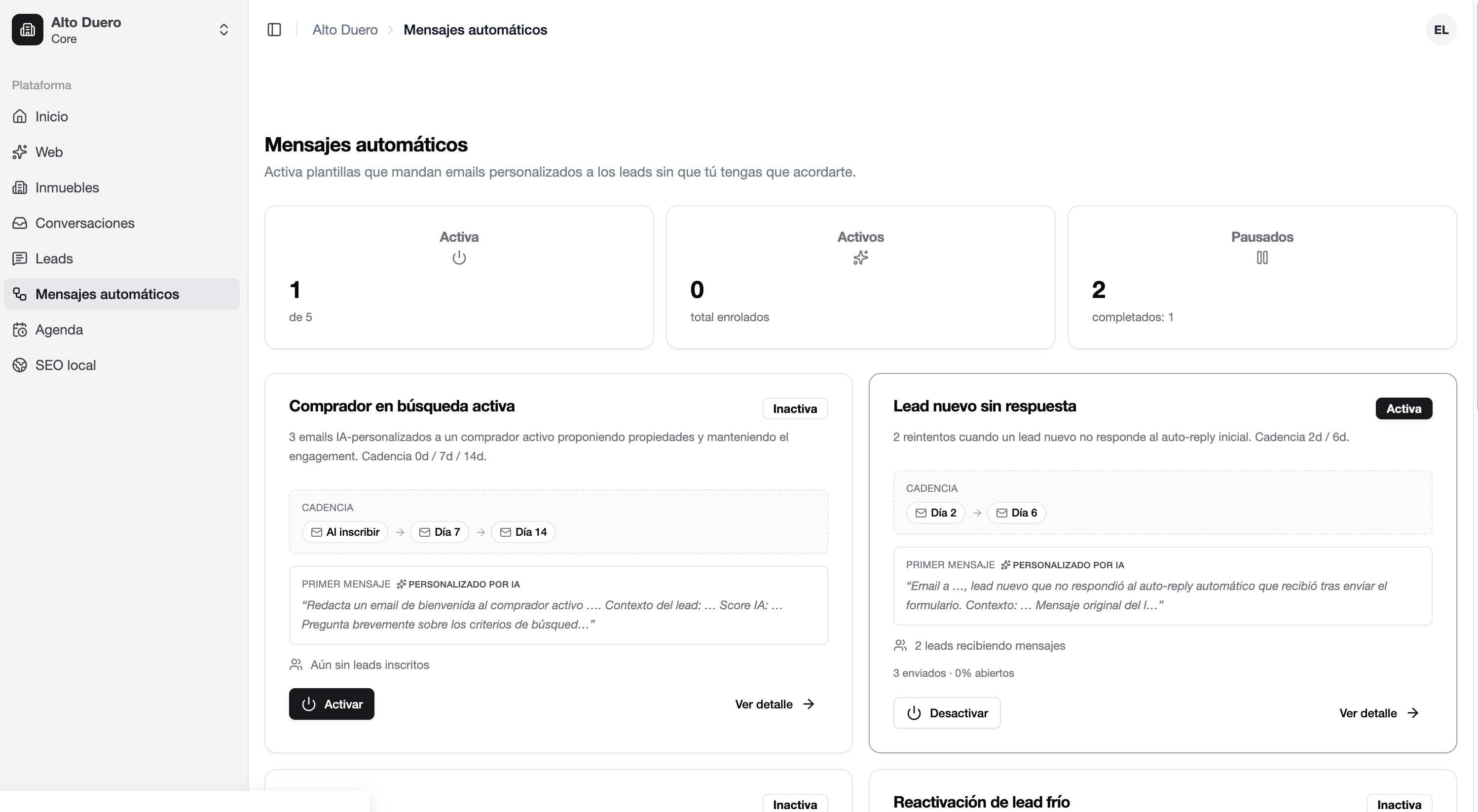Click the 'Día 2' cadence chip
Viewport: 1478px width, 812px height.
935,513
